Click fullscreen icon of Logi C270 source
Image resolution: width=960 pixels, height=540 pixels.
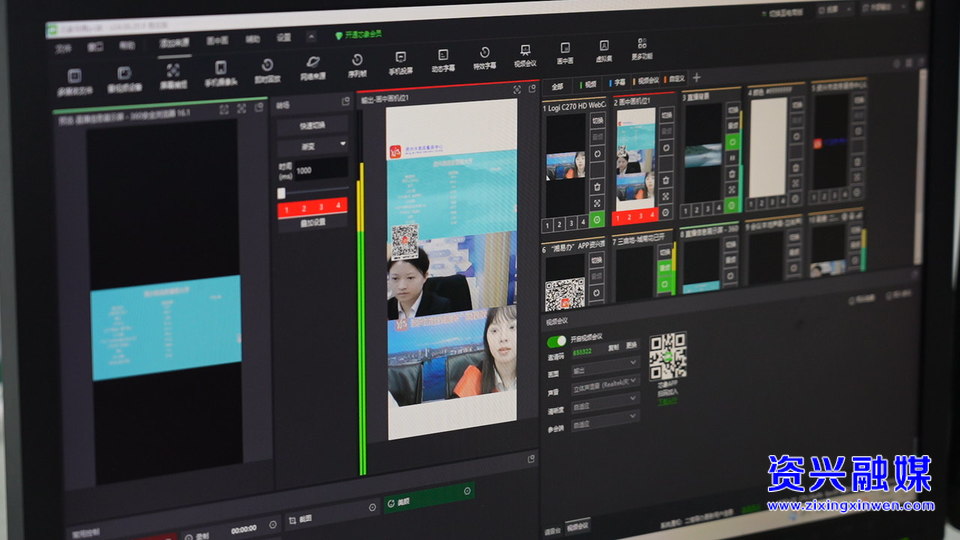[x=597, y=203]
